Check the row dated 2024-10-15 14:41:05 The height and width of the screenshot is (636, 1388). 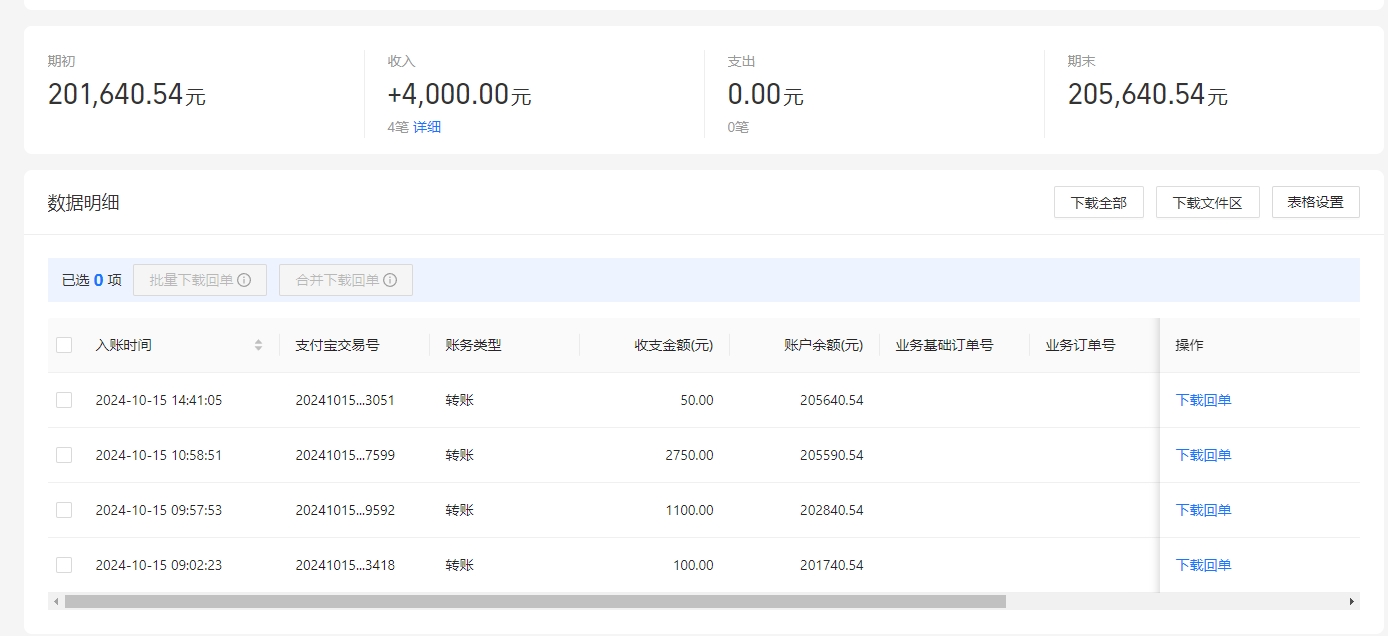64,400
